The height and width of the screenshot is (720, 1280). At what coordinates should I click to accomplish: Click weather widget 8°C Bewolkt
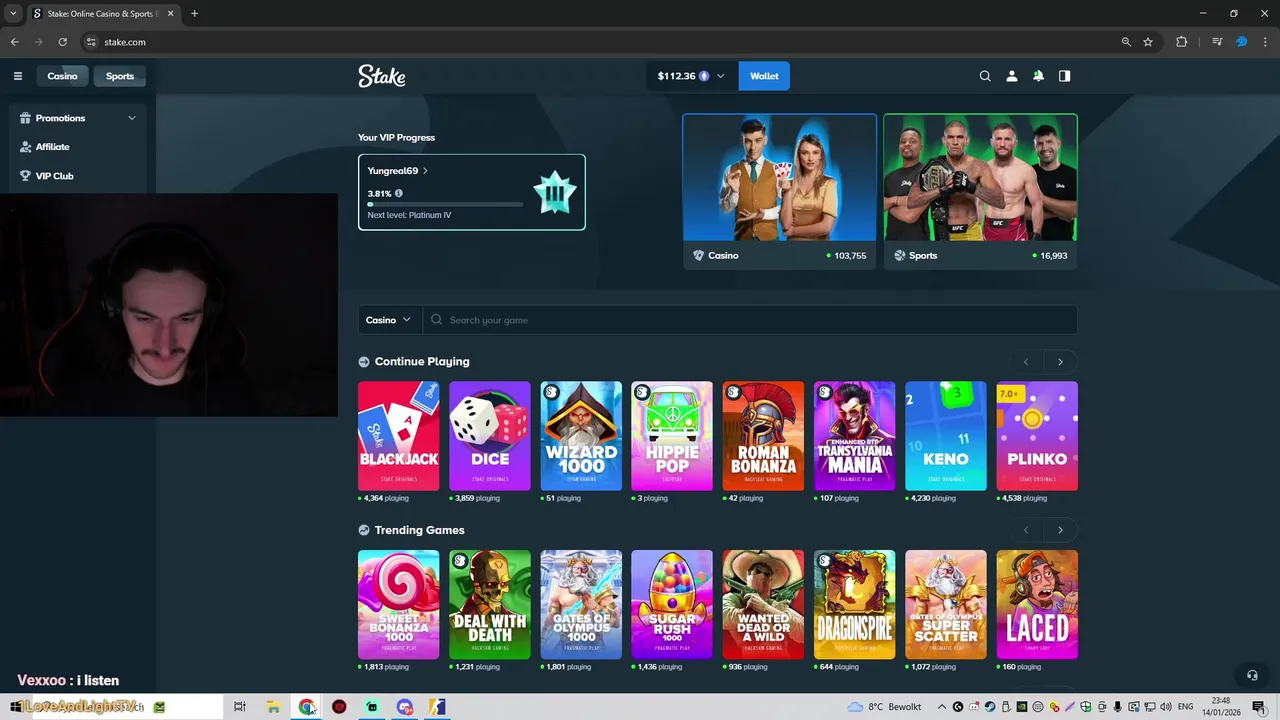[x=885, y=707]
